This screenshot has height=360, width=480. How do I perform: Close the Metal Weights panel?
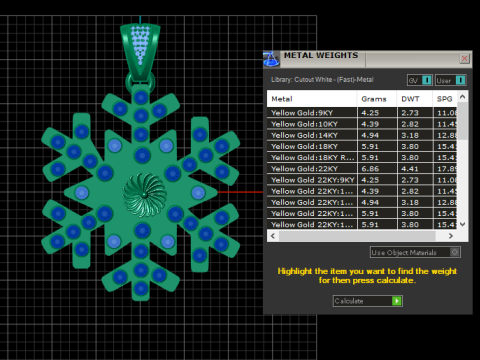(464, 59)
